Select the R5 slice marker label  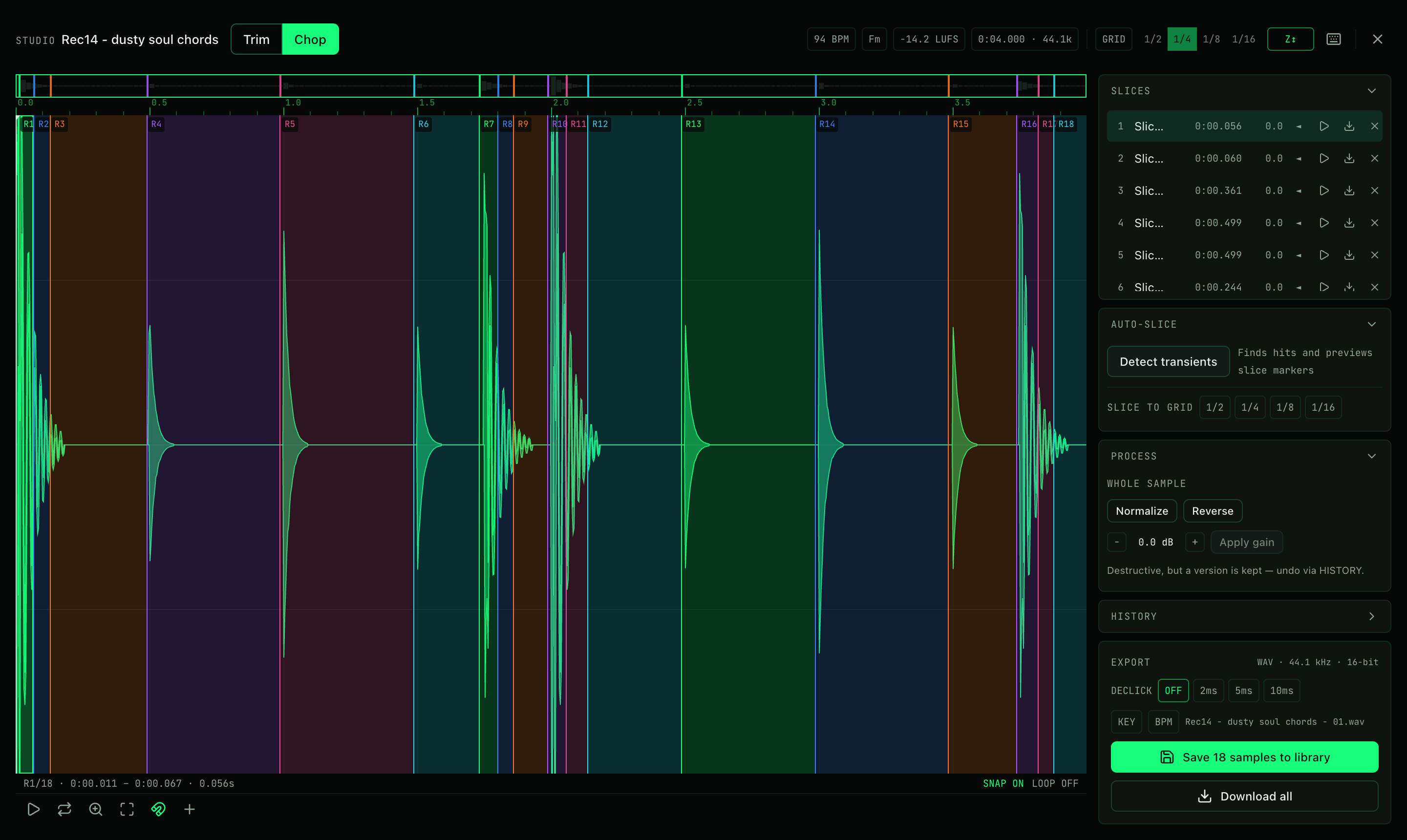(289, 124)
